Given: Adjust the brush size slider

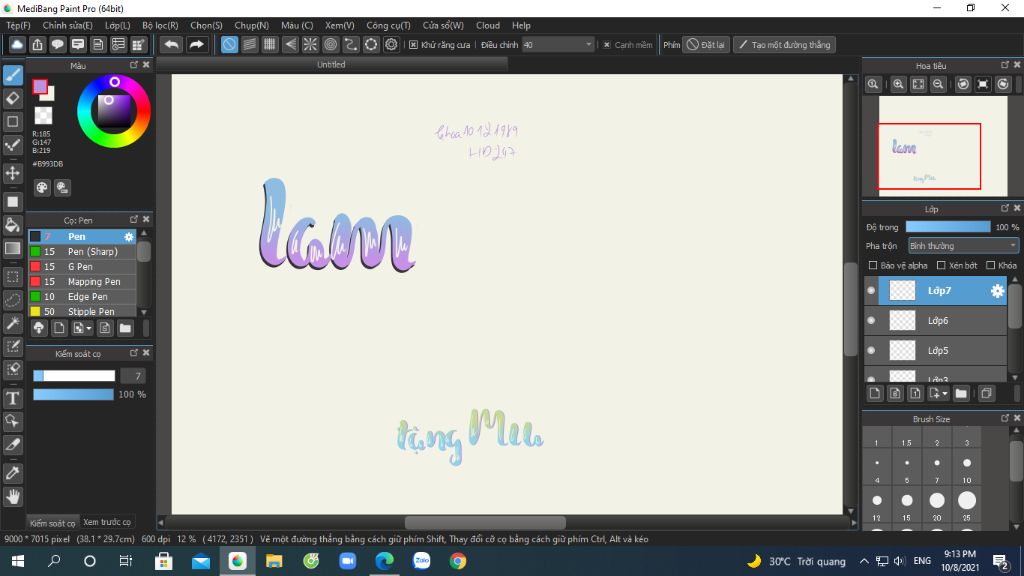Looking at the screenshot, I should point(74,376).
